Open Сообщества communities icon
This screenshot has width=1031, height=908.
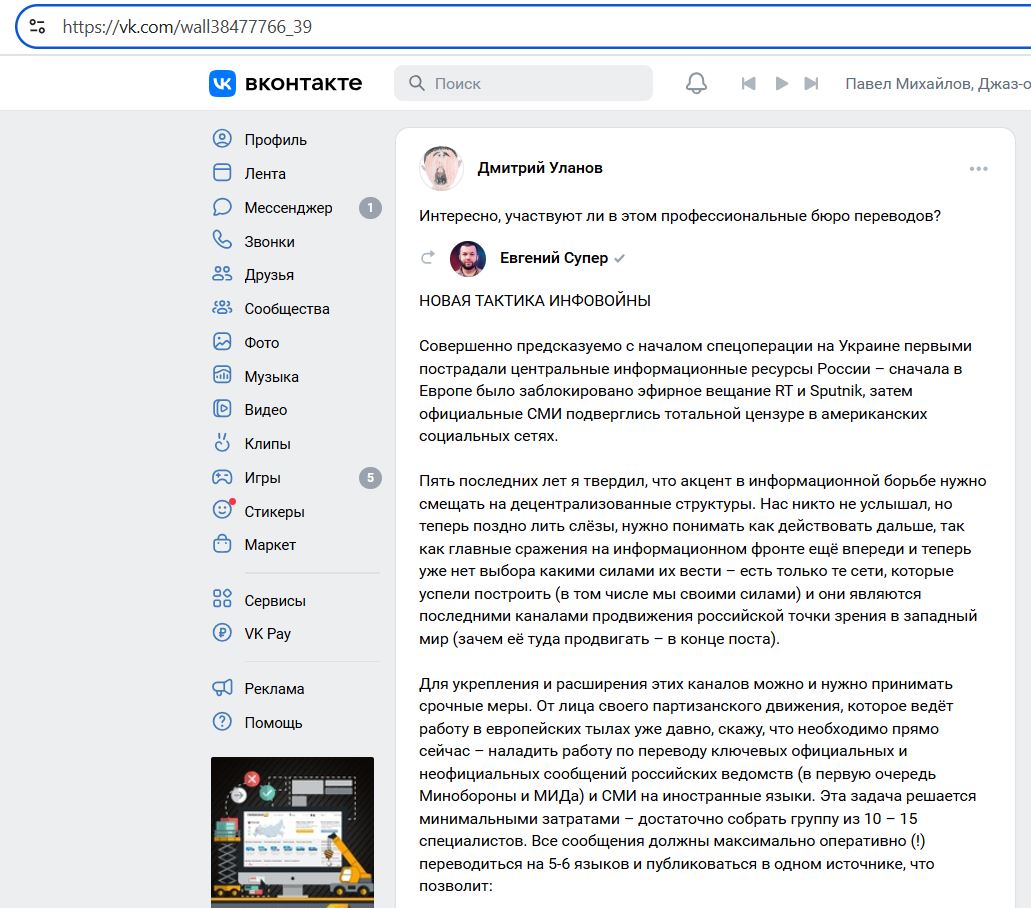coord(222,308)
